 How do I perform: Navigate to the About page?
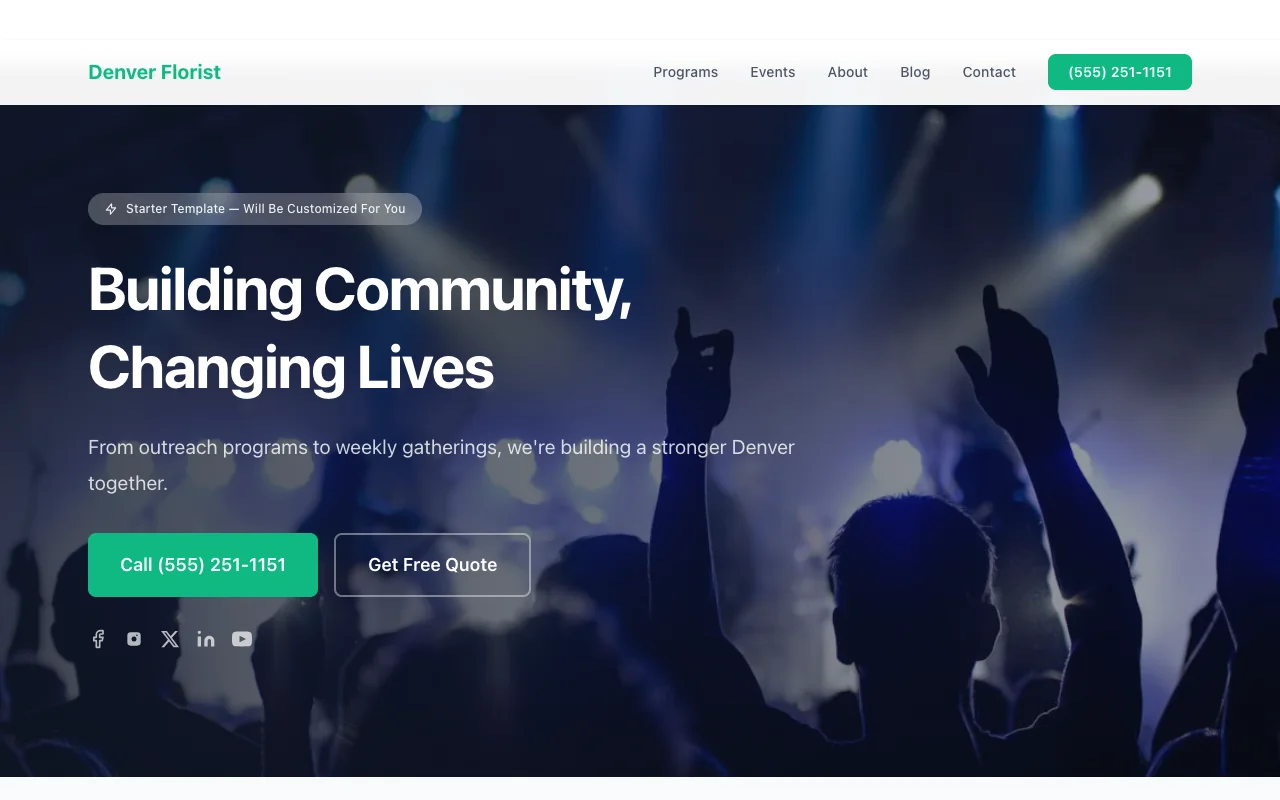pos(847,72)
